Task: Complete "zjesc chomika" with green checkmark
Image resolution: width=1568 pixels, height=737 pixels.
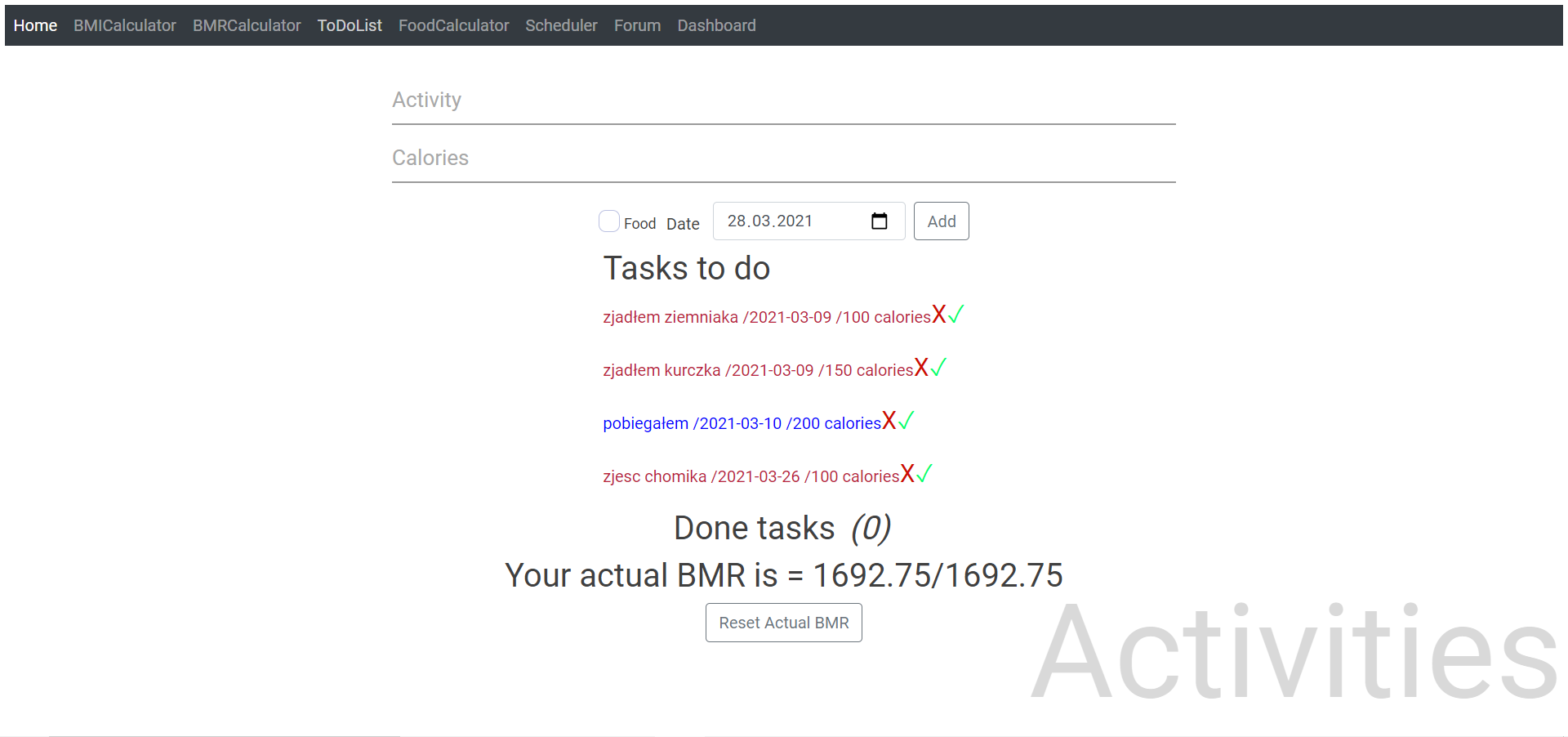Action: 924,473
